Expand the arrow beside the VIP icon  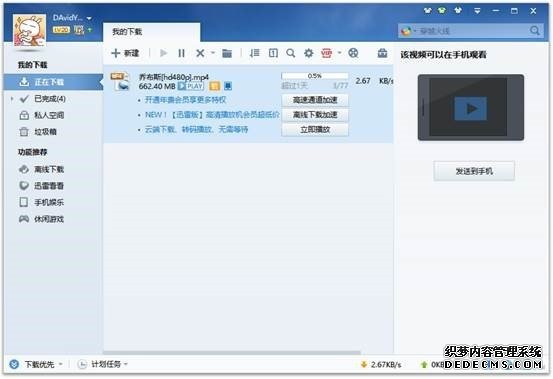point(339,53)
